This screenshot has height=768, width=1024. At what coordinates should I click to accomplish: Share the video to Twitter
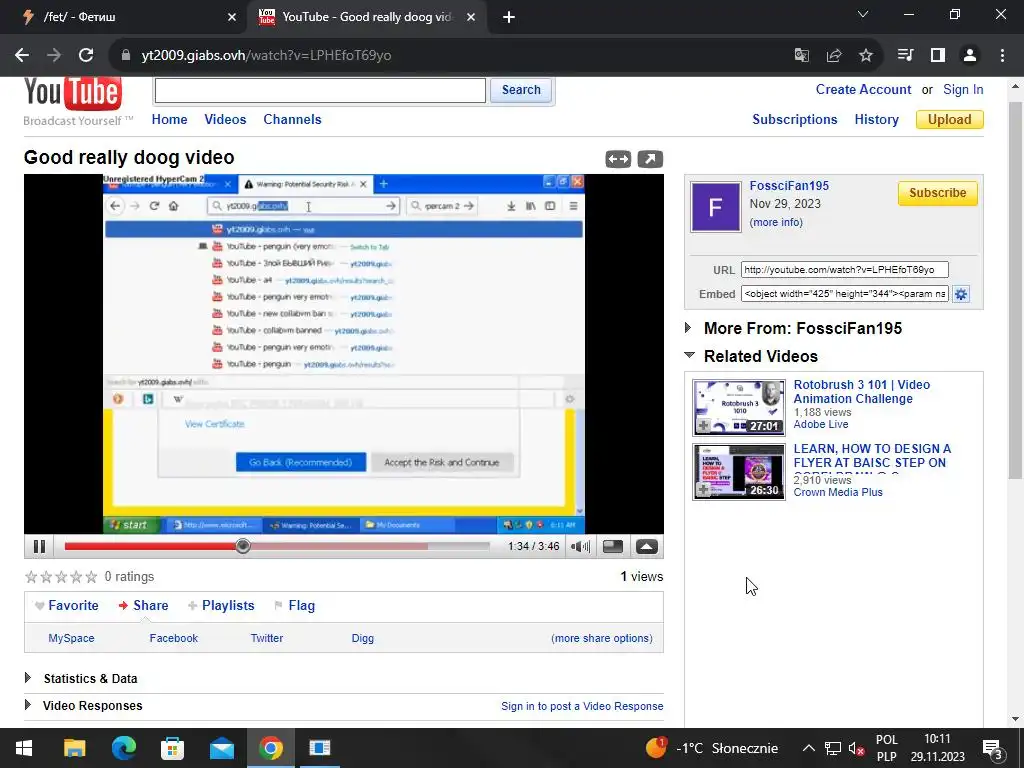266,638
